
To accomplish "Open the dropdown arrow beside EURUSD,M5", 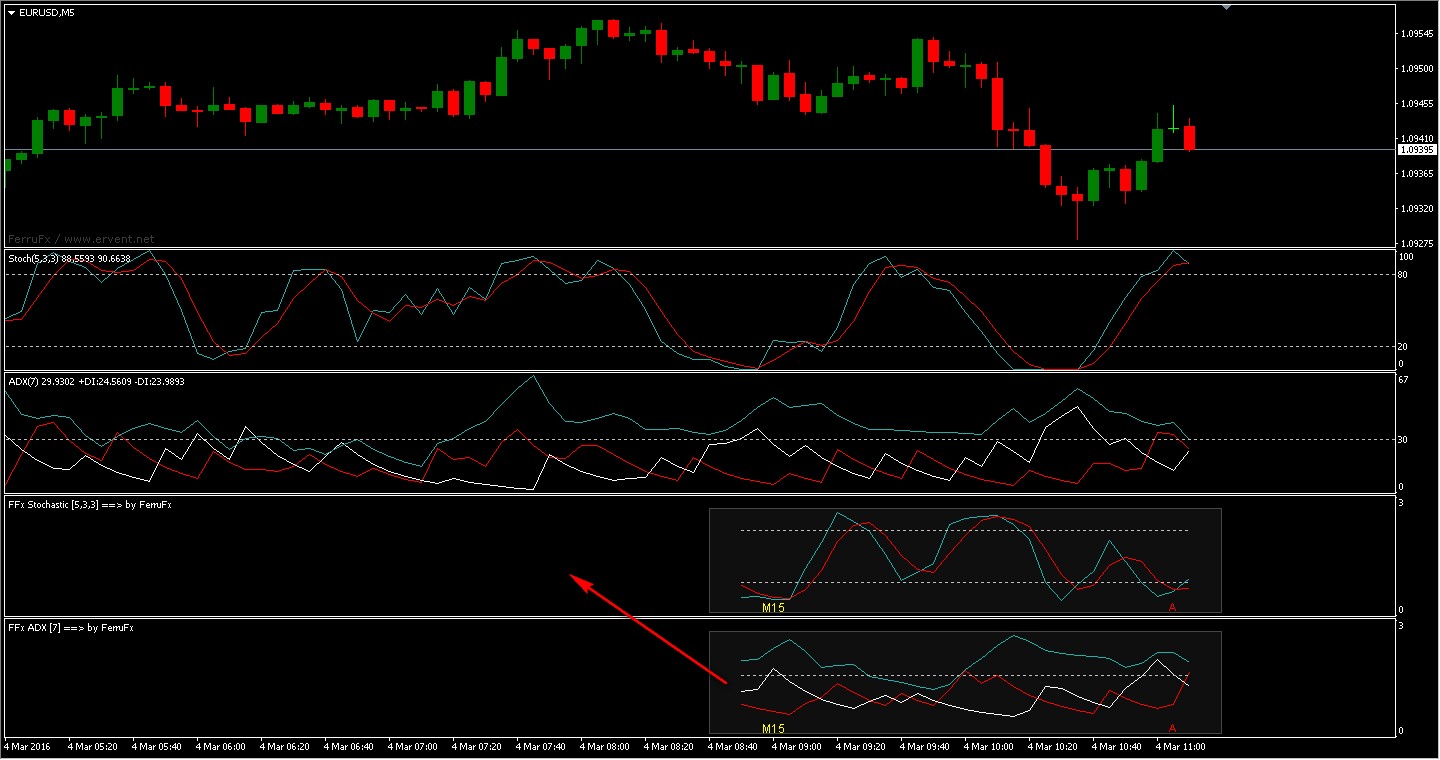I will tap(11, 12).
